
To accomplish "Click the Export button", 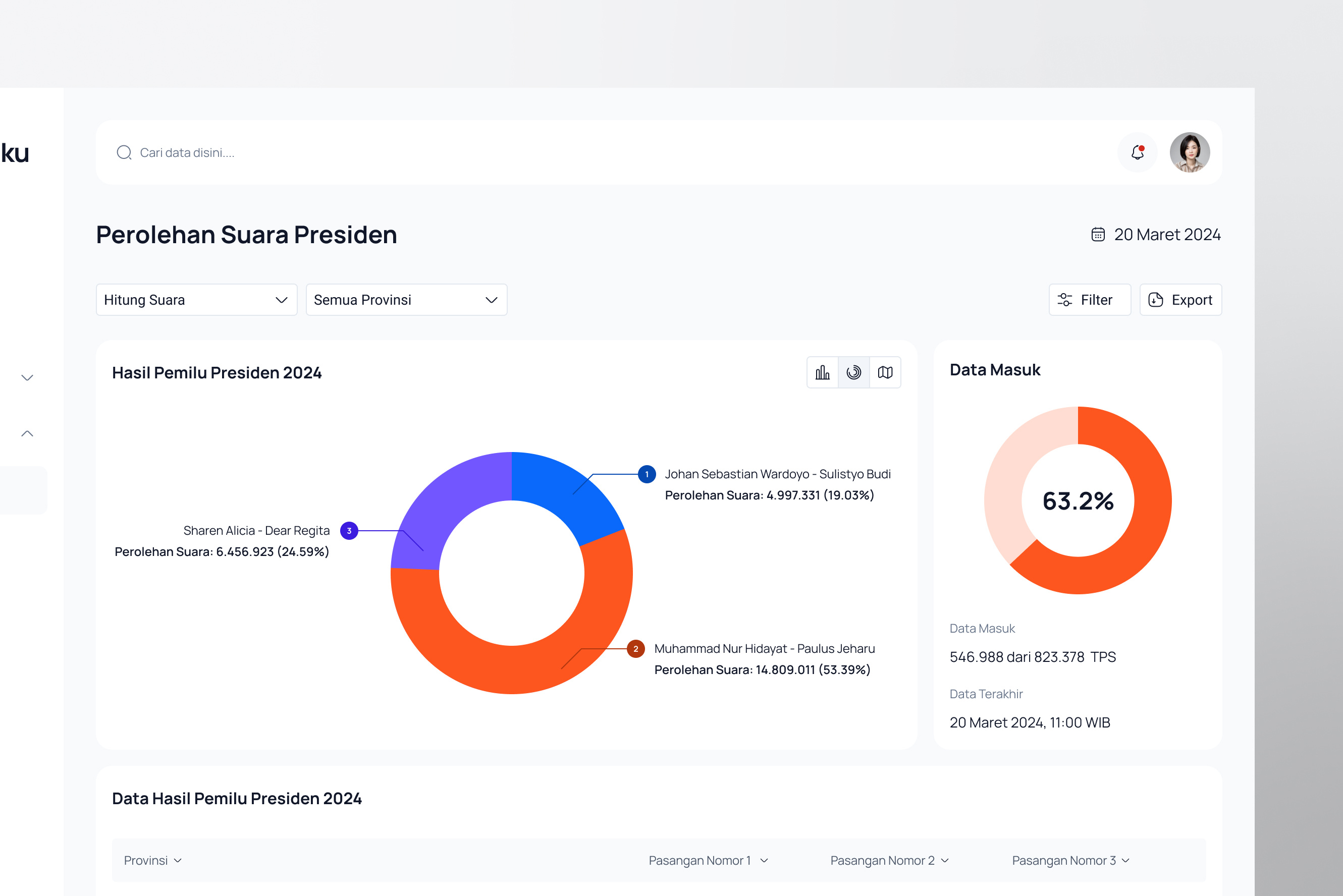I will coord(1180,300).
